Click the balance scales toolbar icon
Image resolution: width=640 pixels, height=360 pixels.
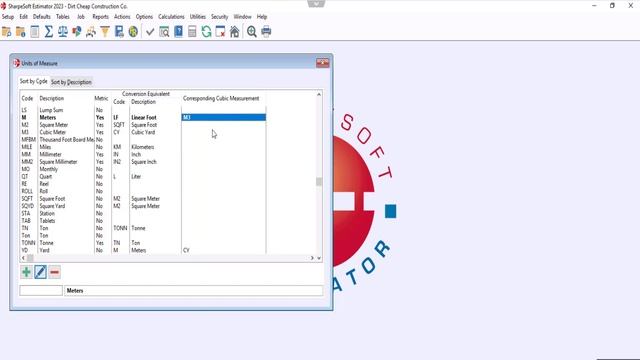point(62,31)
